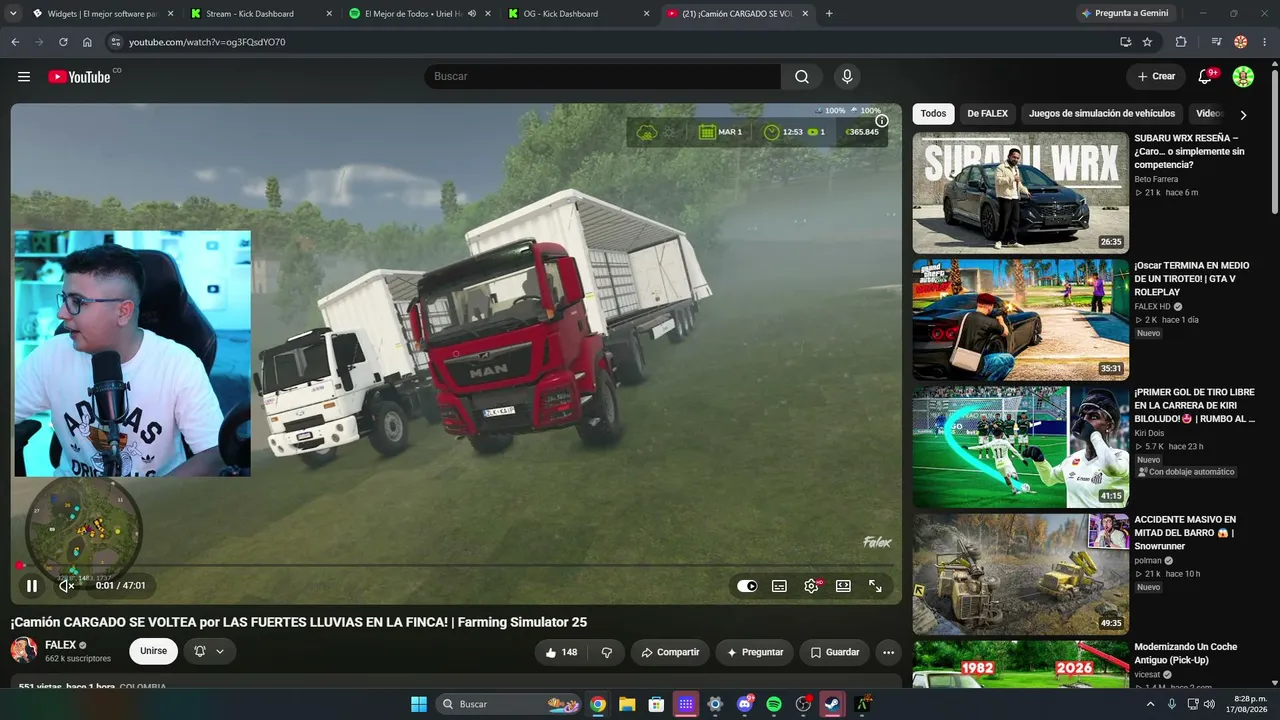Reload the page in Chrome
This screenshot has width=1280, height=720.
coord(63,42)
